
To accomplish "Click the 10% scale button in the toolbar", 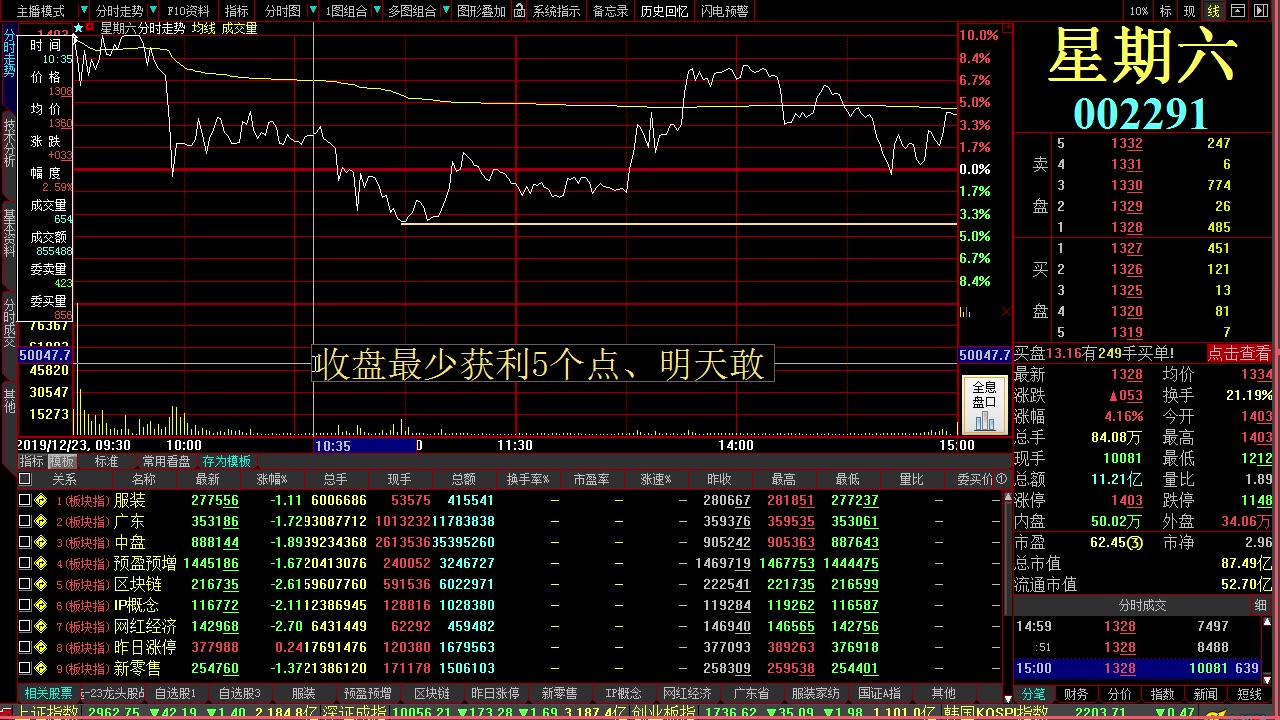I will (1139, 11).
